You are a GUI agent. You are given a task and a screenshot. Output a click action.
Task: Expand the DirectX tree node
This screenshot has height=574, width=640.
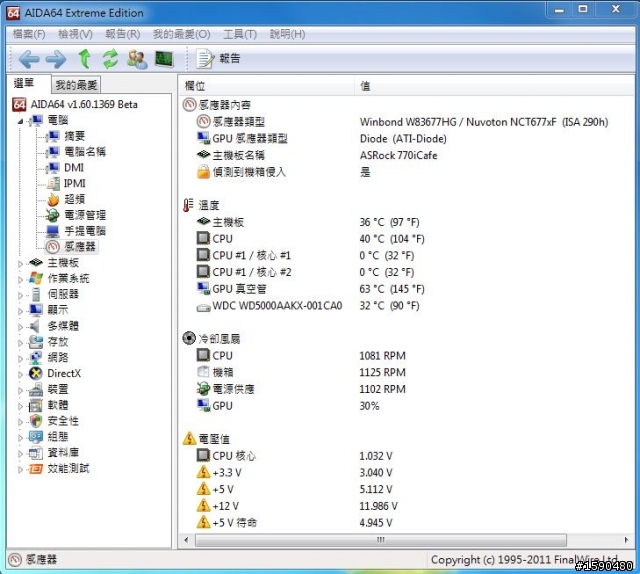click(20, 374)
